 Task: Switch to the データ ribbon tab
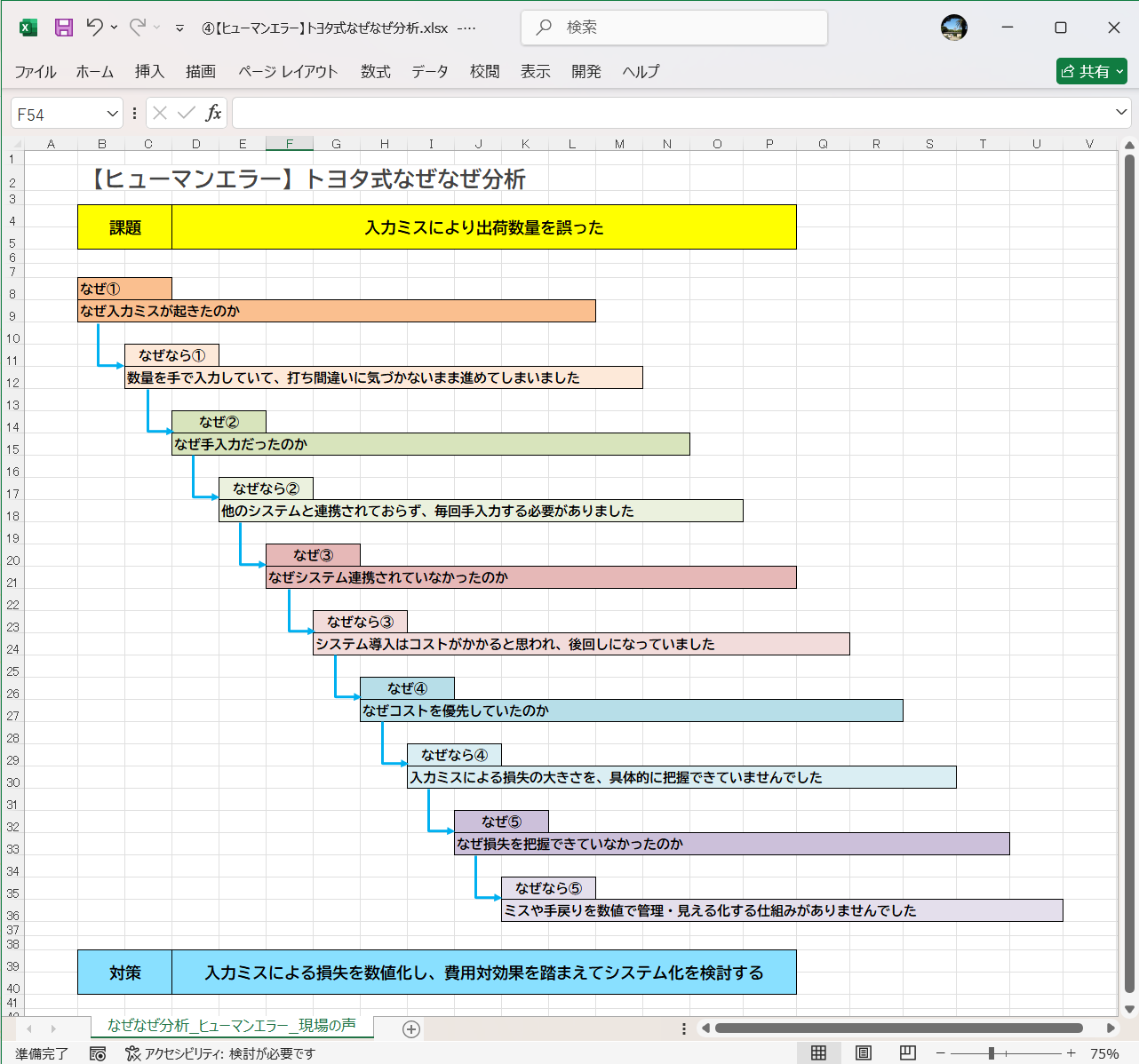click(x=429, y=72)
